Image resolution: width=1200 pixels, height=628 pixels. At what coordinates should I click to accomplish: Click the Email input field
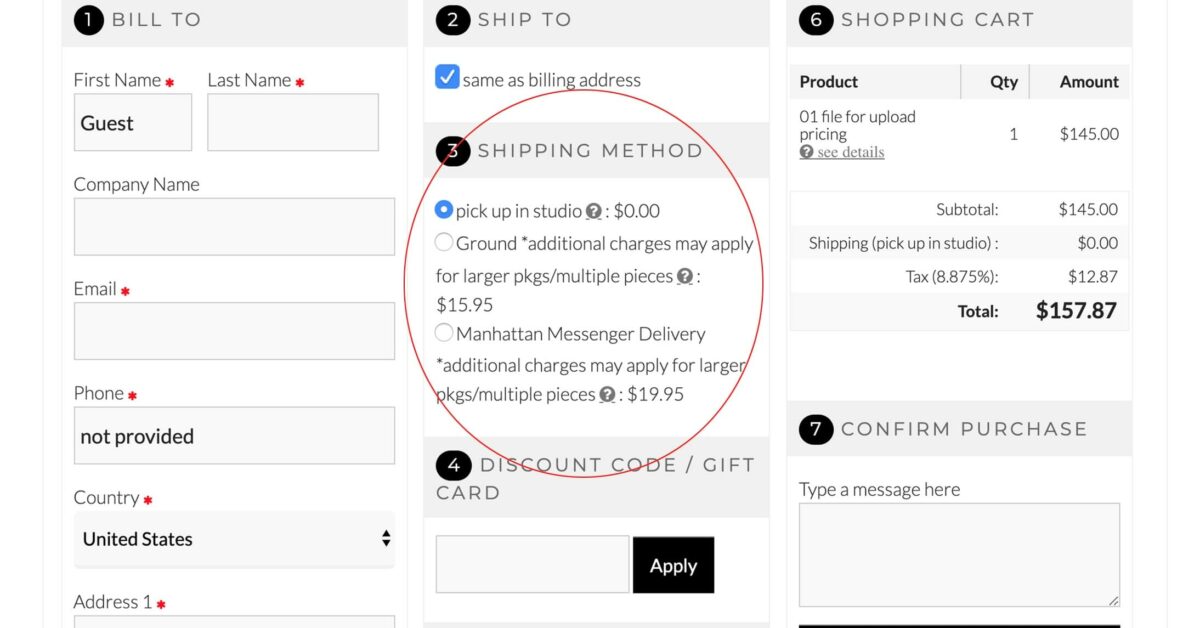click(234, 331)
